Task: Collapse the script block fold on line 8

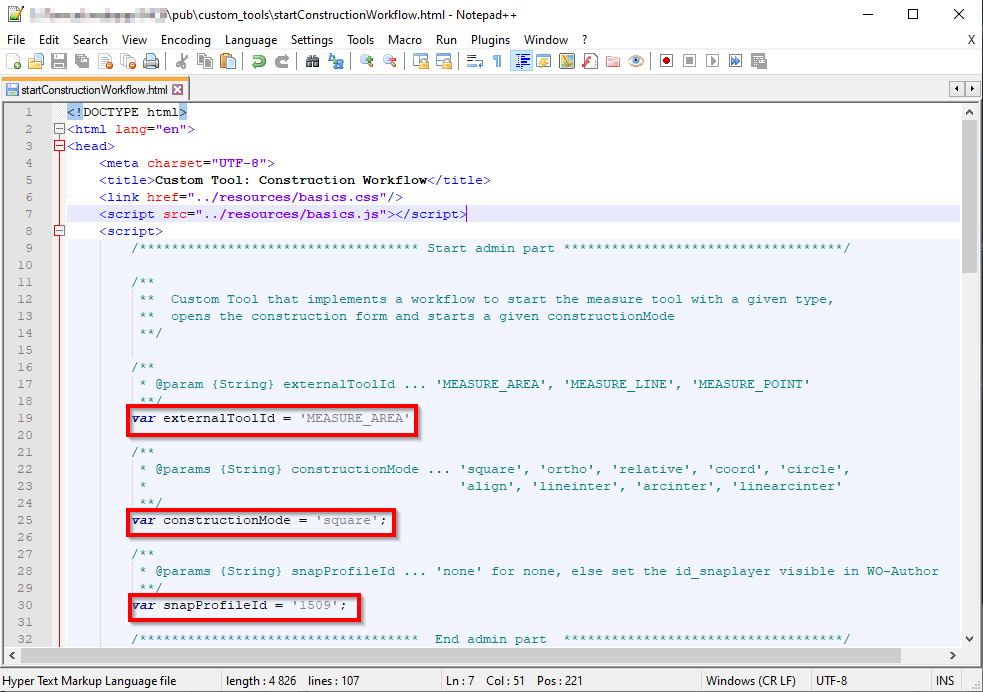Action: pyautogui.click(x=59, y=230)
